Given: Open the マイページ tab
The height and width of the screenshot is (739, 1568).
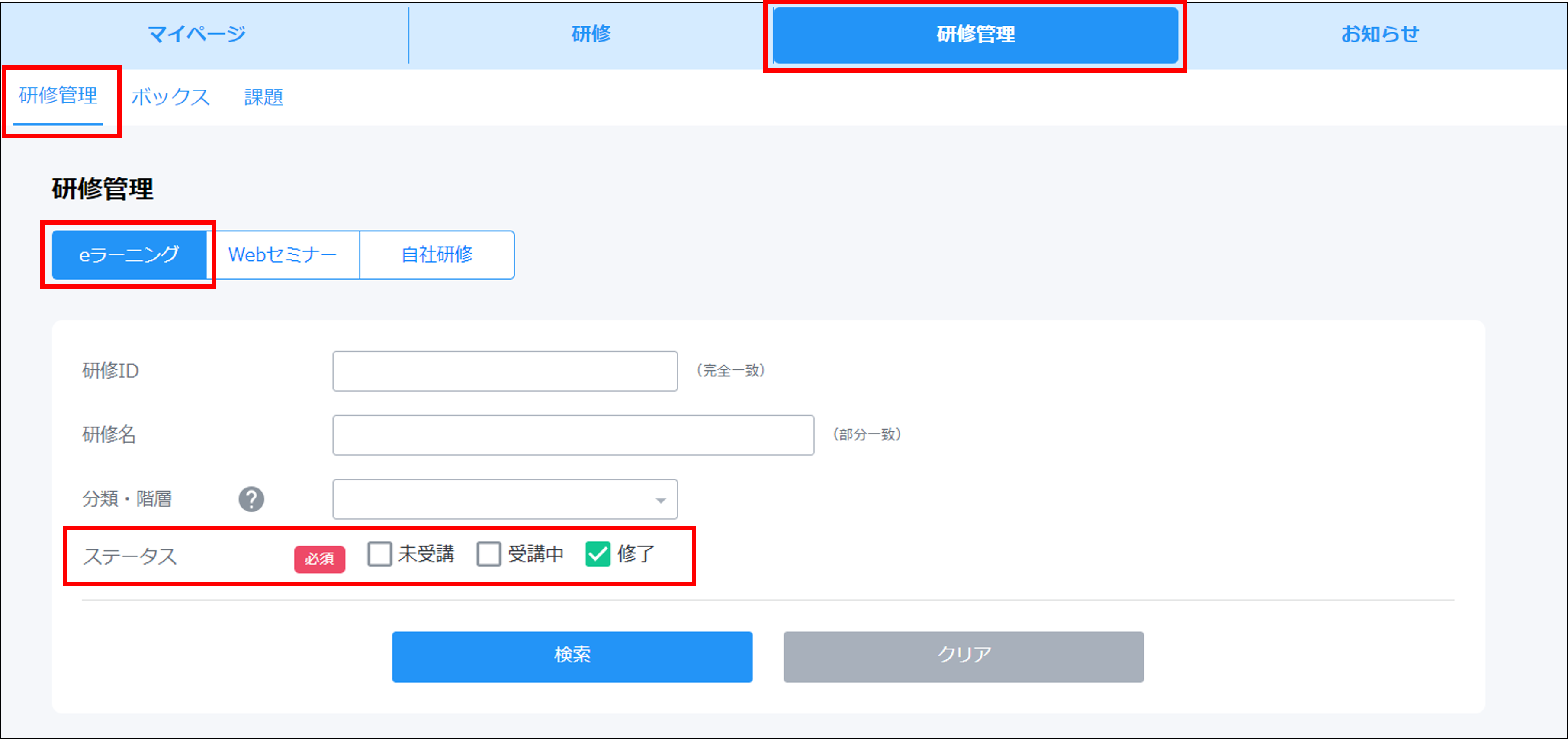Looking at the screenshot, I should pos(196,34).
